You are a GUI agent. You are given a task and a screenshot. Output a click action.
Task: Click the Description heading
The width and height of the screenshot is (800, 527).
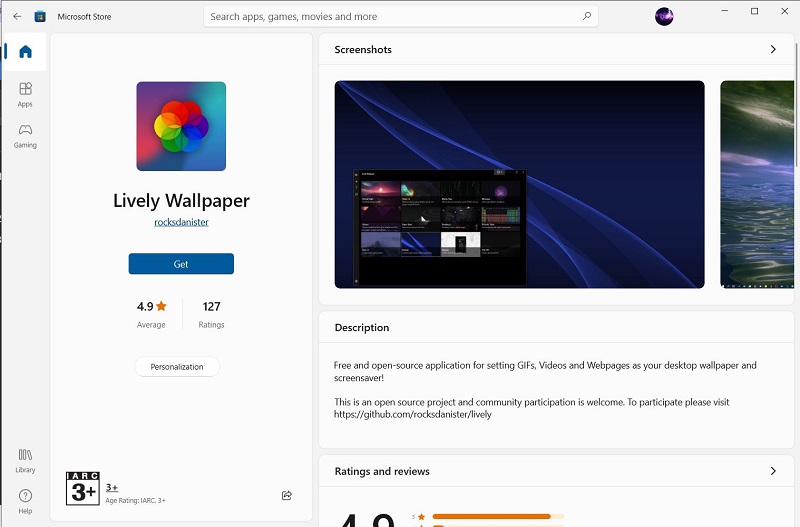(x=362, y=328)
